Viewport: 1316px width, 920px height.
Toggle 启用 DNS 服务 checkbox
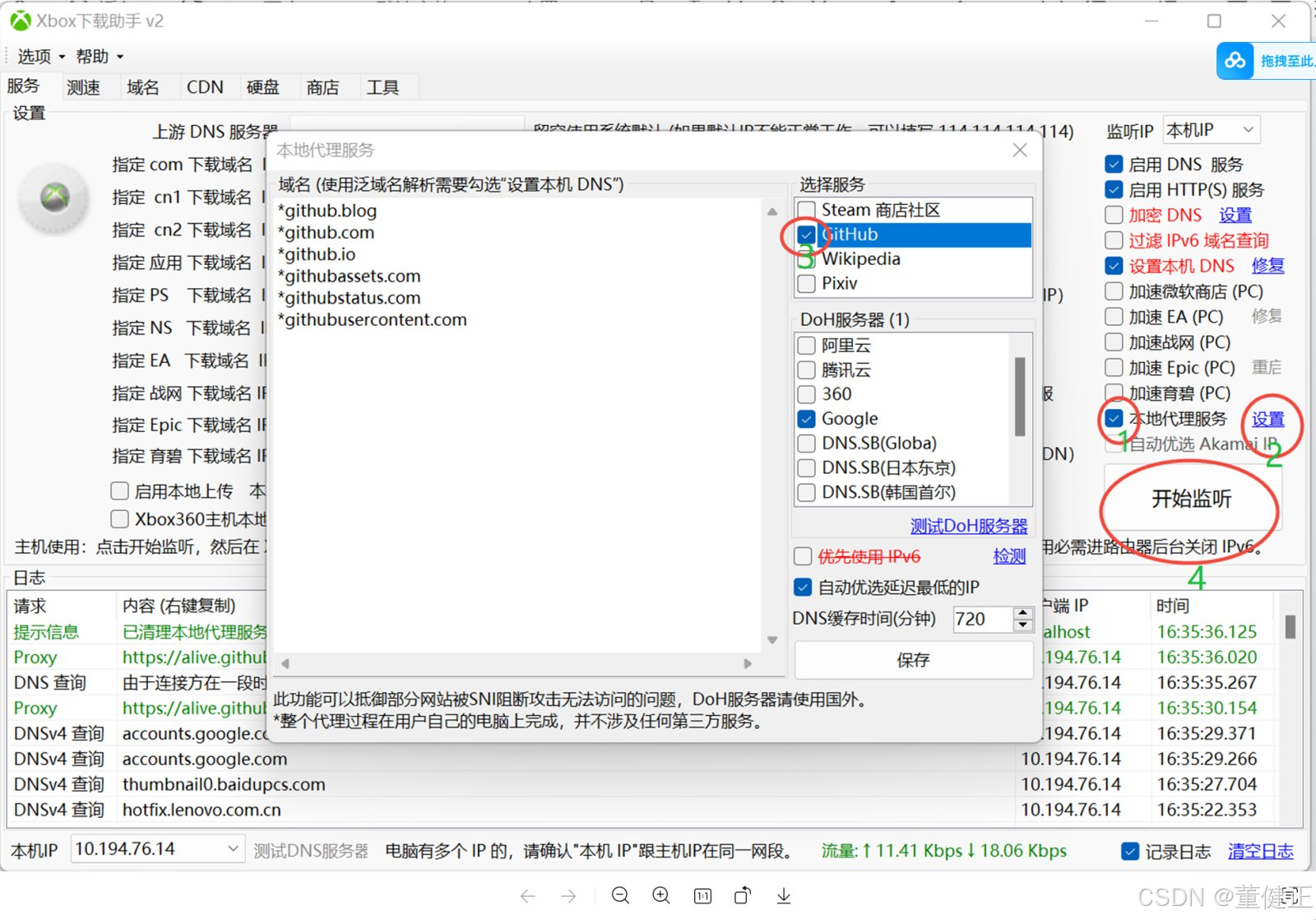1114,165
